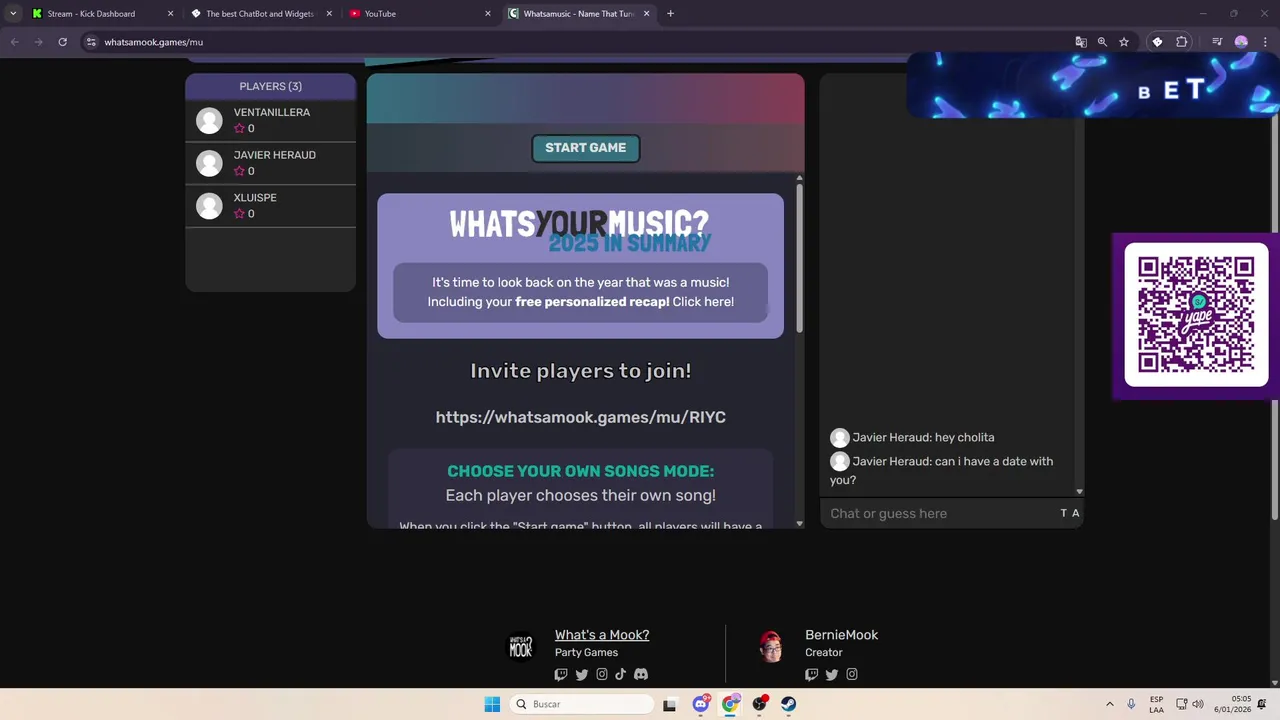Open What's a Mook Twitter page

582,674
